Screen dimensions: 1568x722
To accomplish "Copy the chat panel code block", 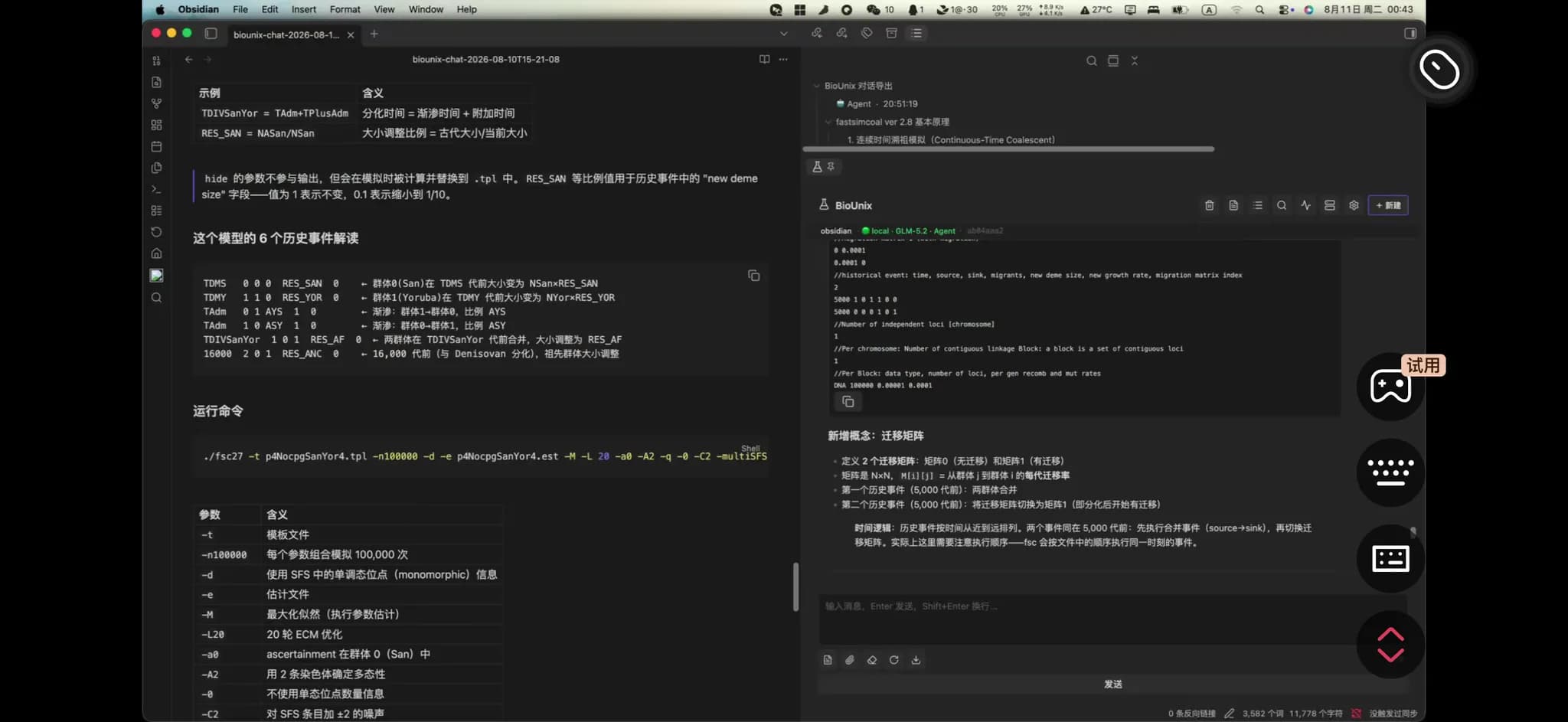I will (x=848, y=402).
